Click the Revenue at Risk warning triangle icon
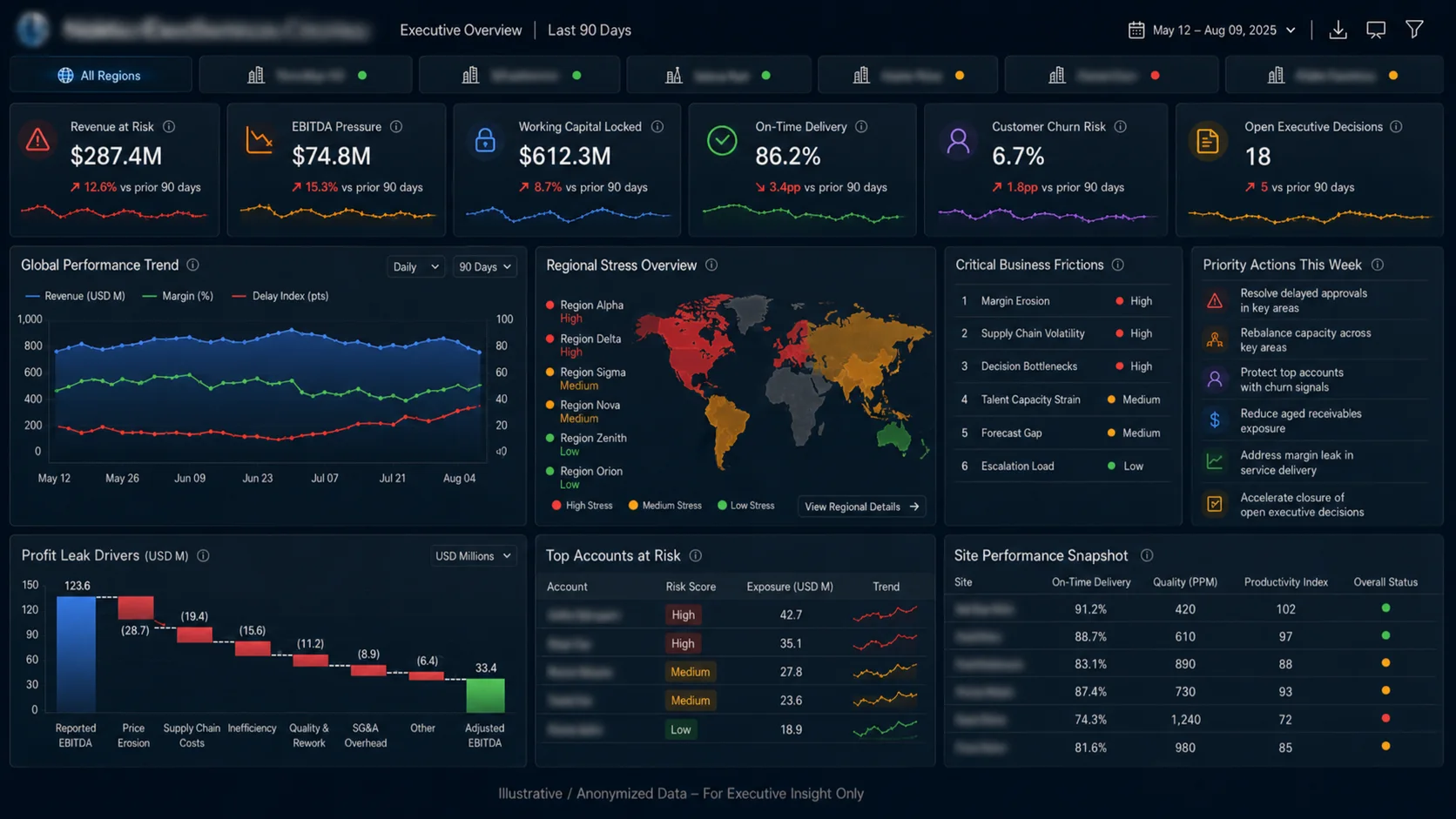The image size is (1456, 819). 37,140
